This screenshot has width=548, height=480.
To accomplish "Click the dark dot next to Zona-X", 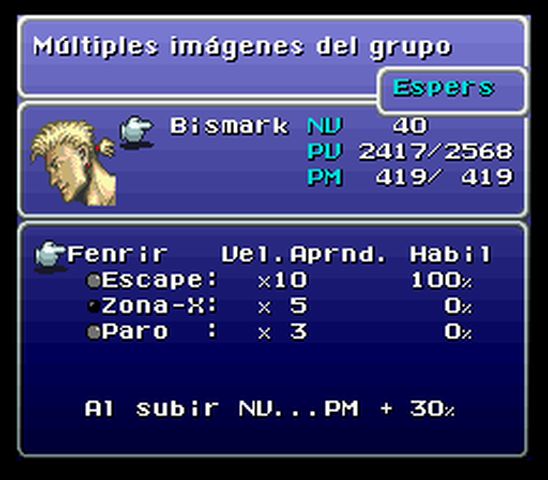I will point(94,307).
